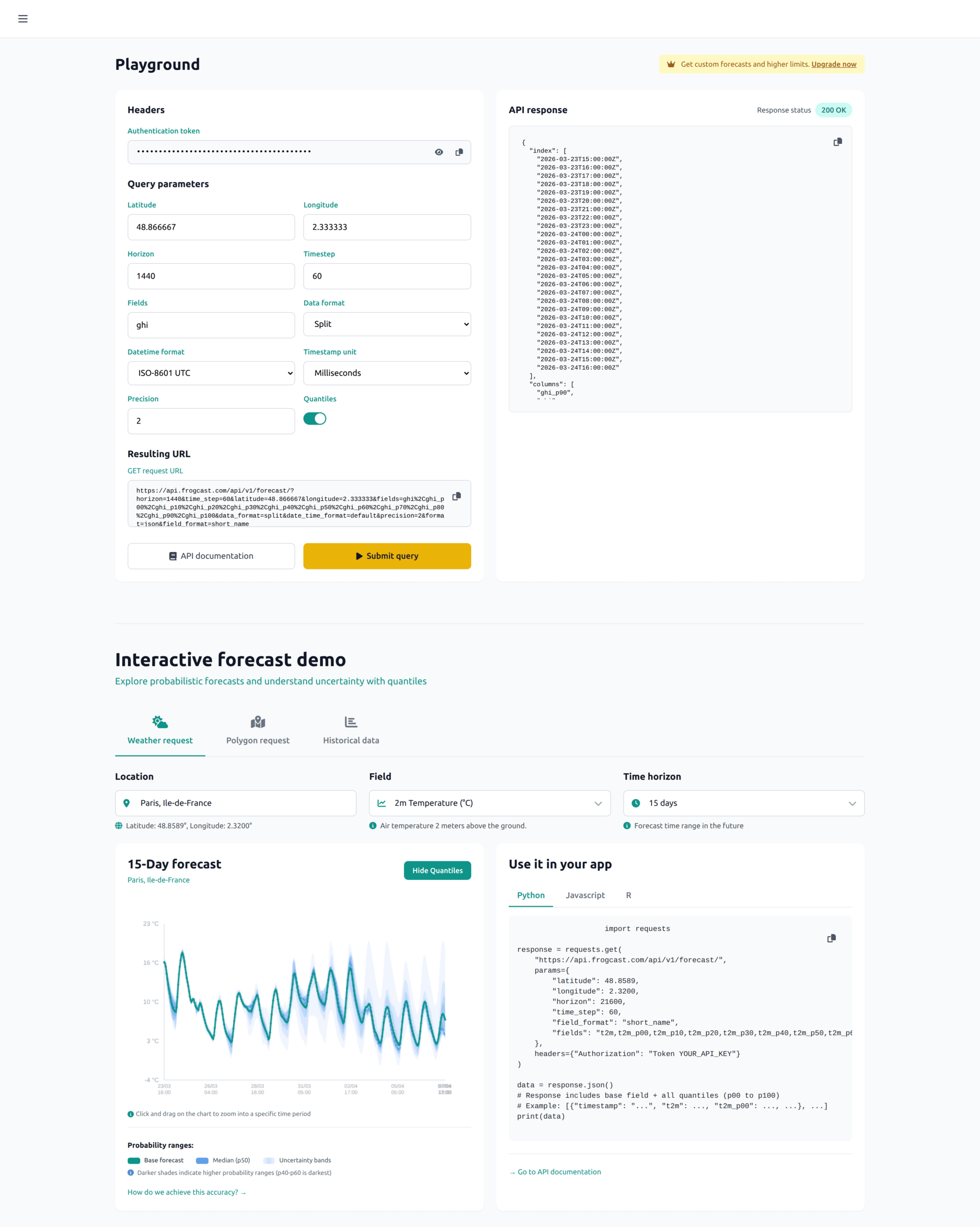Click inside the Latitude input field
The image size is (980, 1227).
[210, 227]
